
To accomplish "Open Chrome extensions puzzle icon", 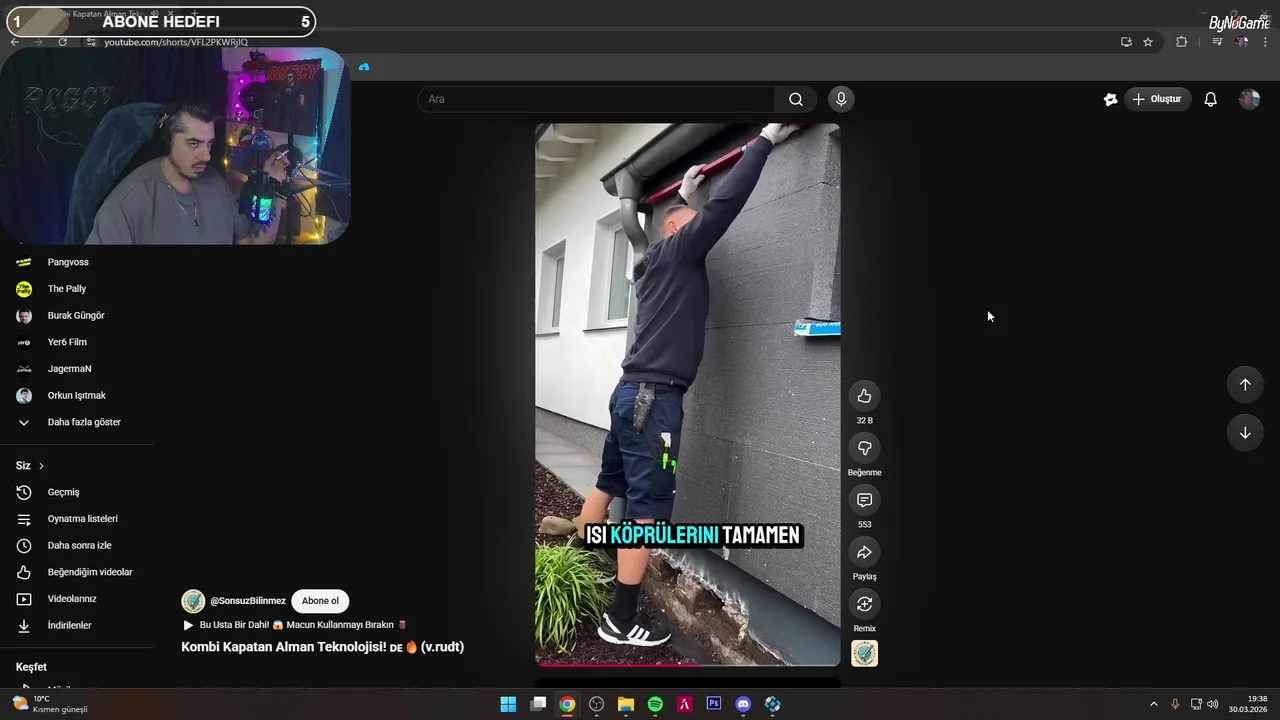I will point(1181,42).
